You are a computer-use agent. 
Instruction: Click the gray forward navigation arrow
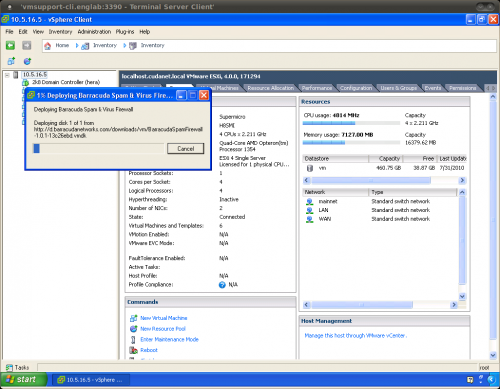coord(27,45)
